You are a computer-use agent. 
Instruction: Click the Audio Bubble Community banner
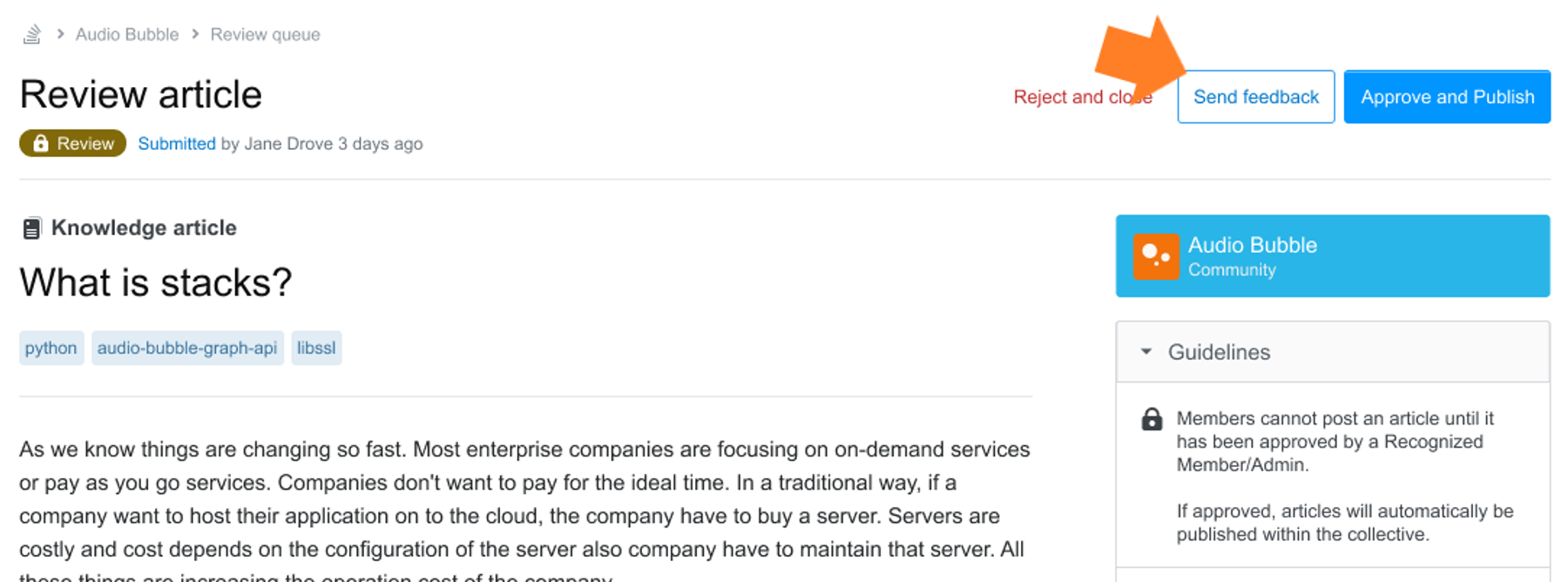pyautogui.click(x=1333, y=256)
